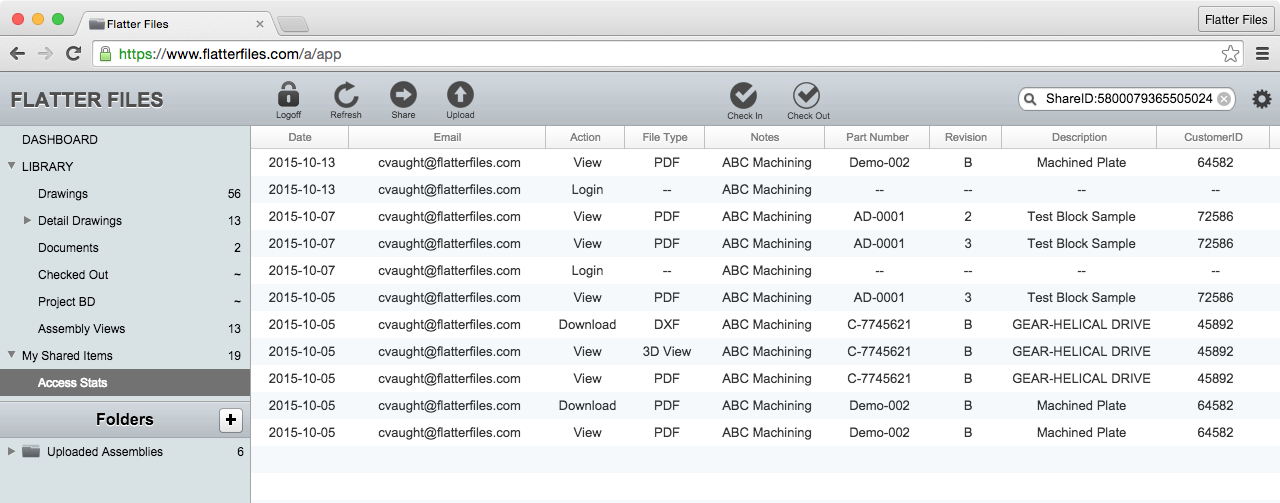Click the magnifying glass search icon
This screenshot has height=503, width=1280.
tap(1031, 99)
